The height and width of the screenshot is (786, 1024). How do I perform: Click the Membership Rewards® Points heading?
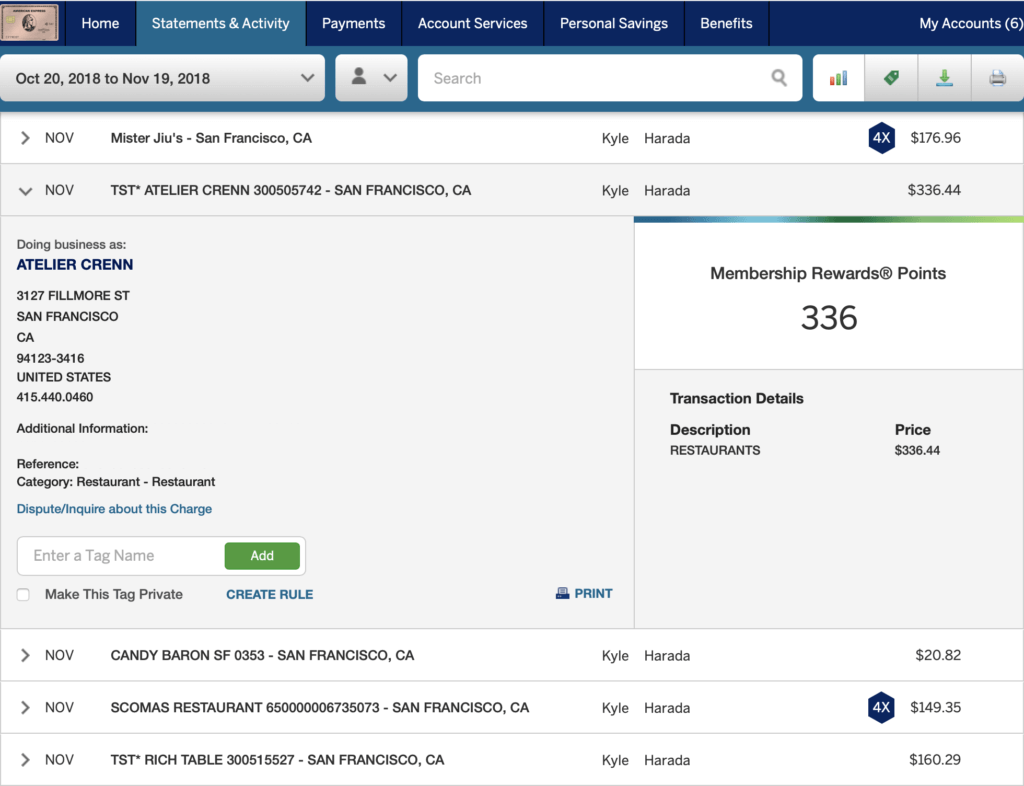828,274
